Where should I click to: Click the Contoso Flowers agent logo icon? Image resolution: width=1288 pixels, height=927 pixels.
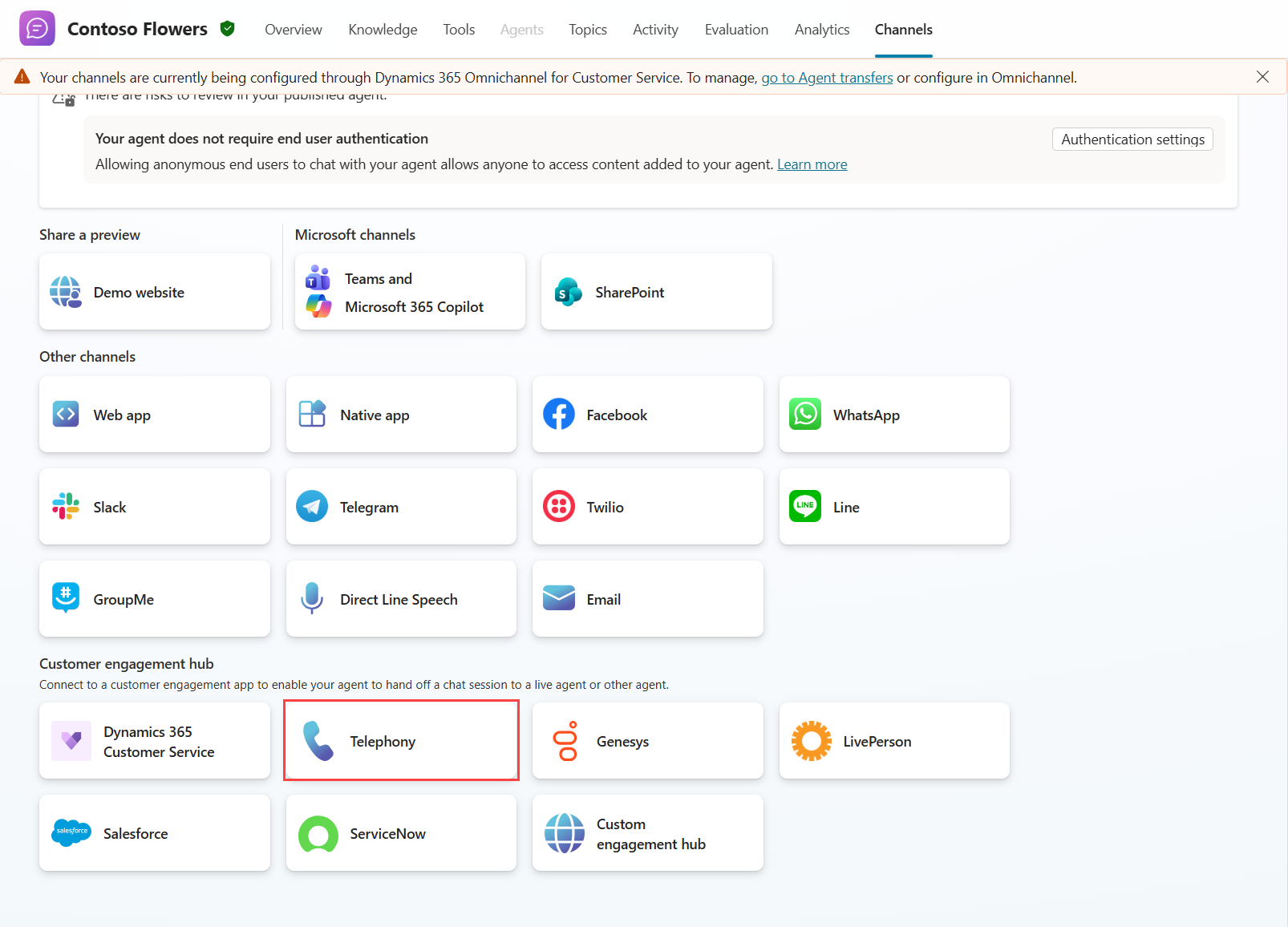point(37,29)
